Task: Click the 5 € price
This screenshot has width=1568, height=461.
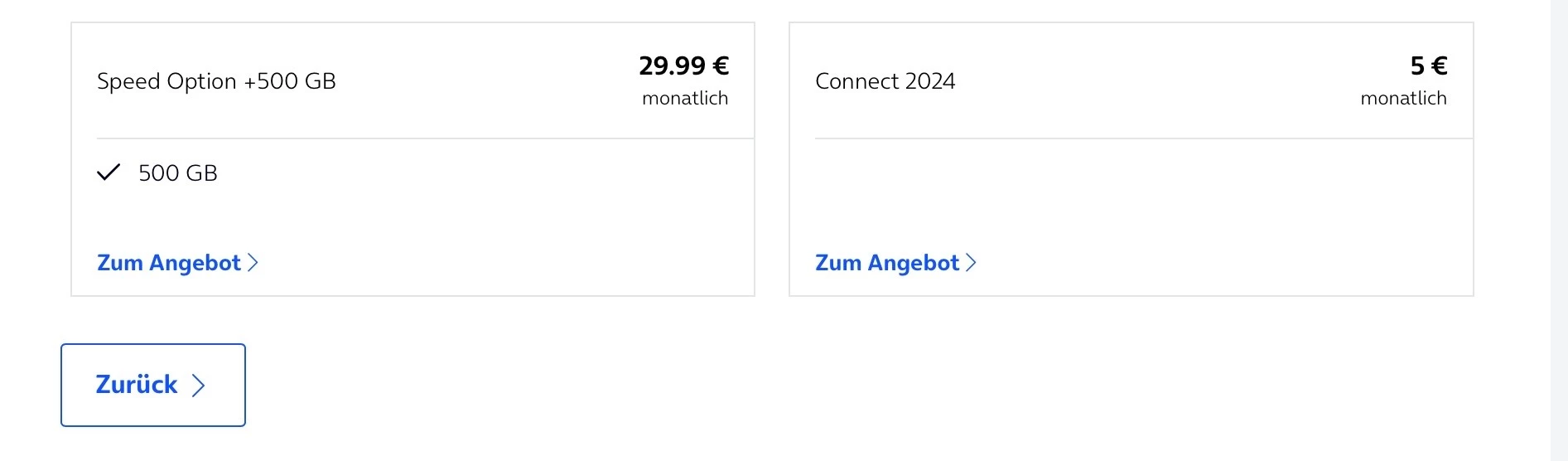Action: (1428, 66)
